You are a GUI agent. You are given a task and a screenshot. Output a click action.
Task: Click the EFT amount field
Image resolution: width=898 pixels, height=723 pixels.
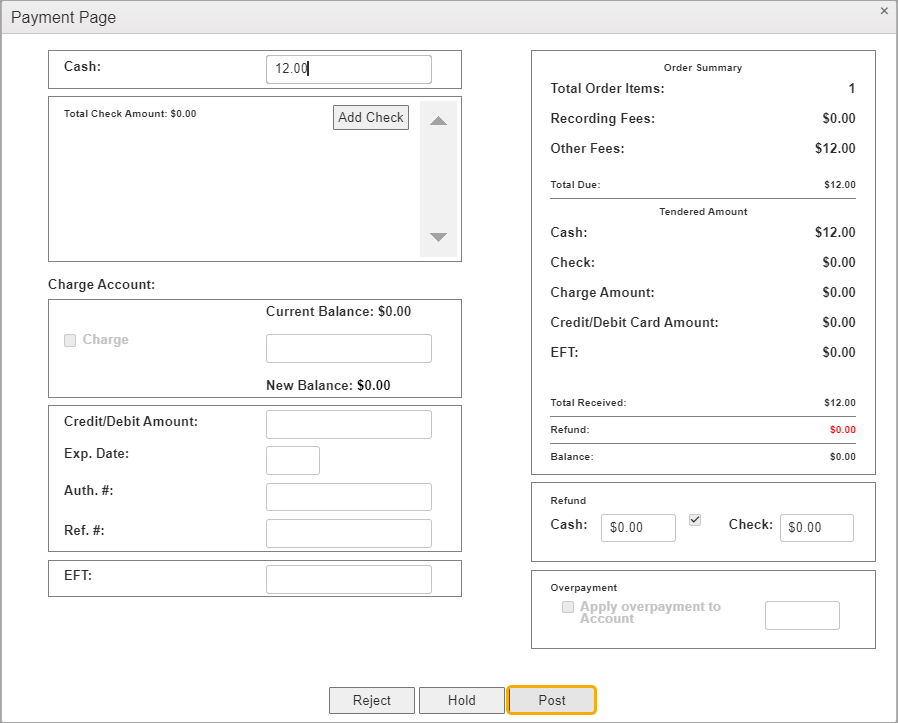pyautogui.click(x=348, y=579)
